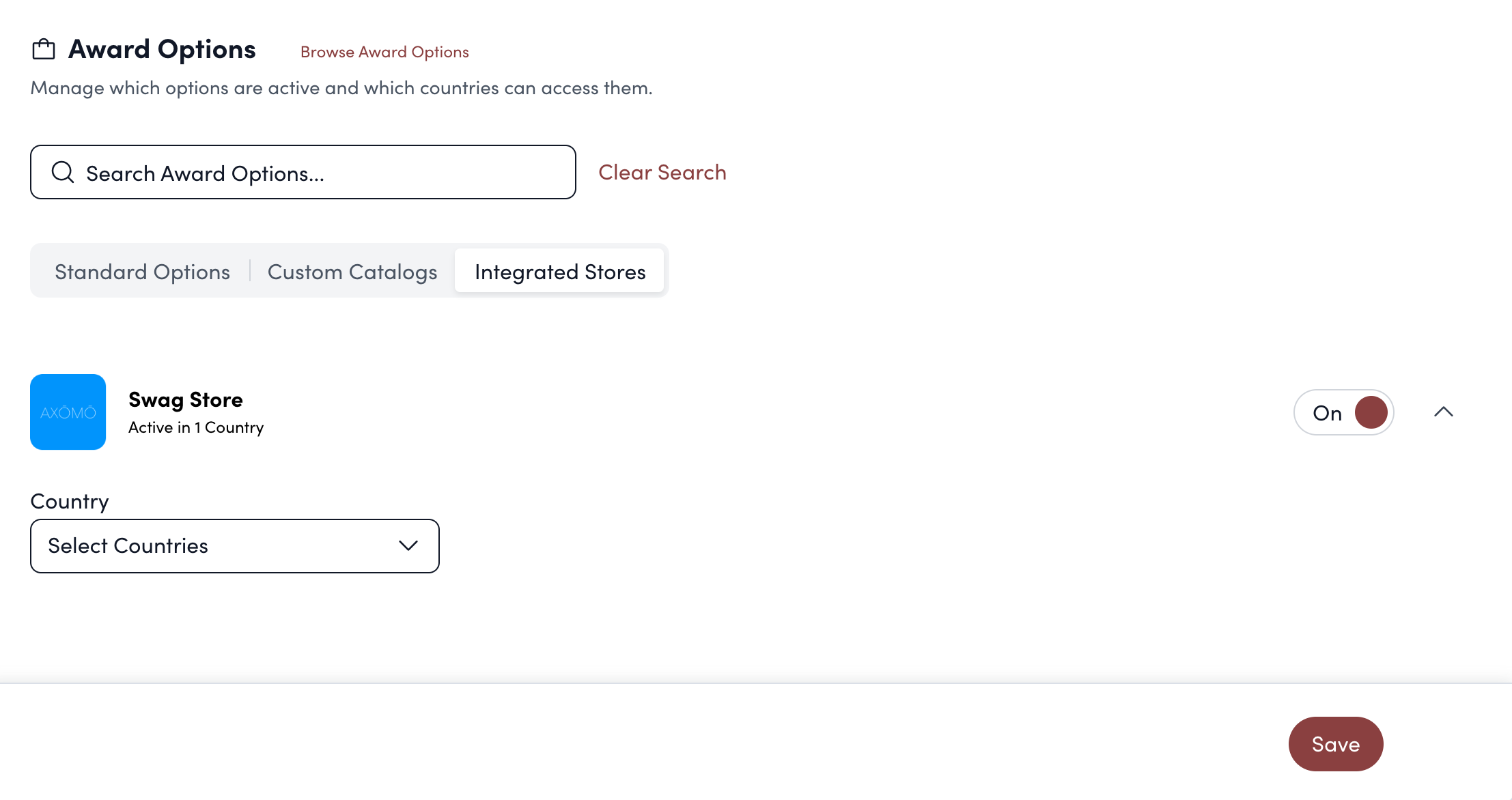
Task: Disable Swag Store using its switch
Action: [1343, 412]
